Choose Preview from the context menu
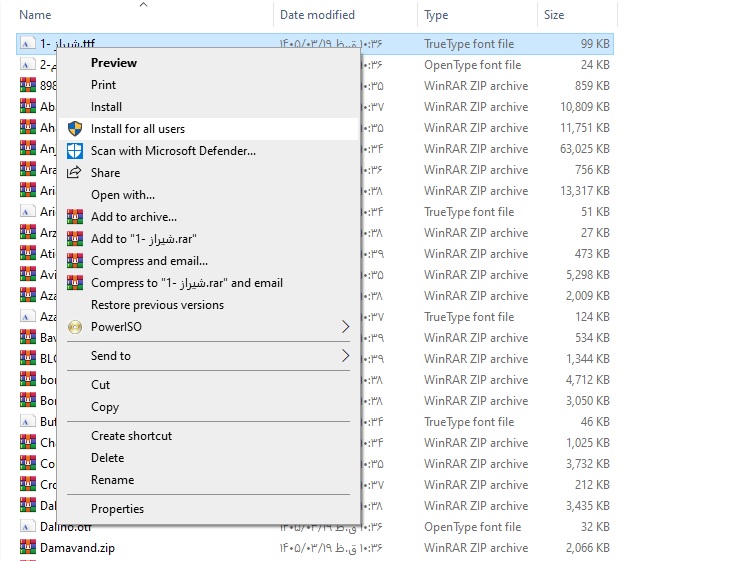Viewport: 753px width, 561px height. click(208, 63)
